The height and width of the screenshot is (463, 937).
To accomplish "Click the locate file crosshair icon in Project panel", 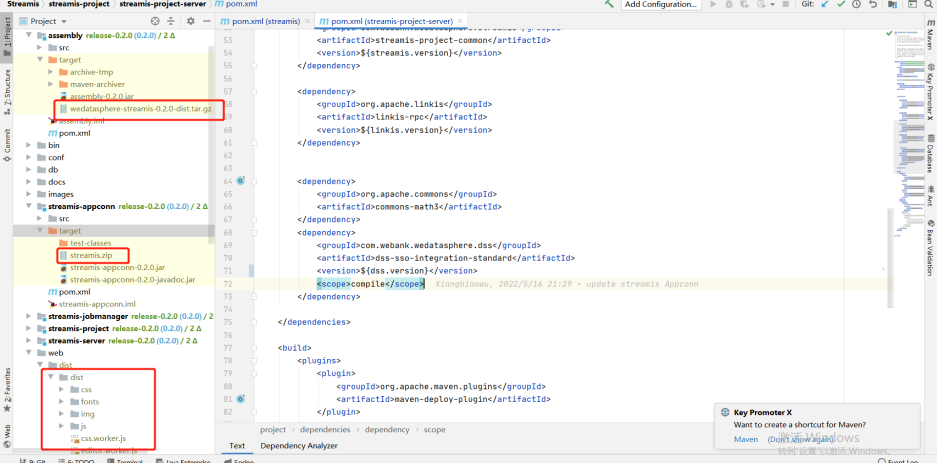I will [x=157, y=21].
